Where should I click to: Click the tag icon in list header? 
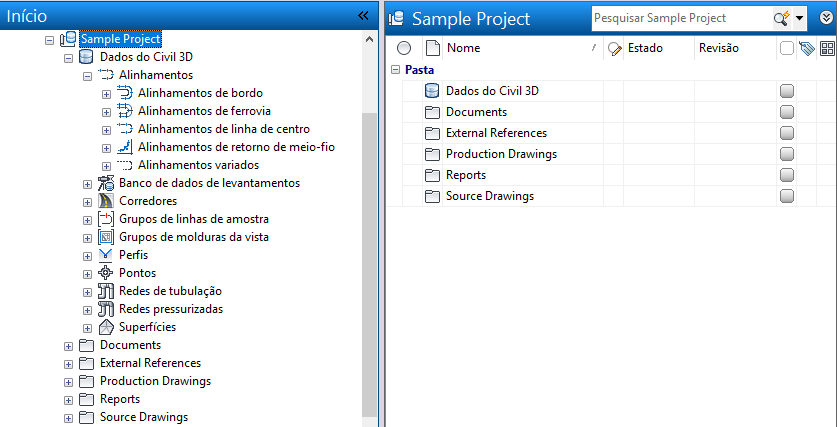click(x=807, y=48)
